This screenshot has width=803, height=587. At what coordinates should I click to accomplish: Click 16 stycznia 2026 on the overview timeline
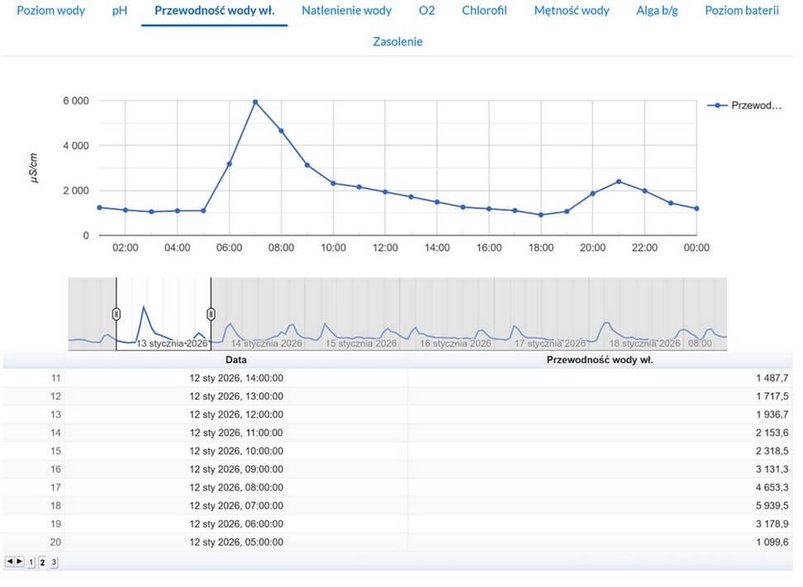click(455, 343)
